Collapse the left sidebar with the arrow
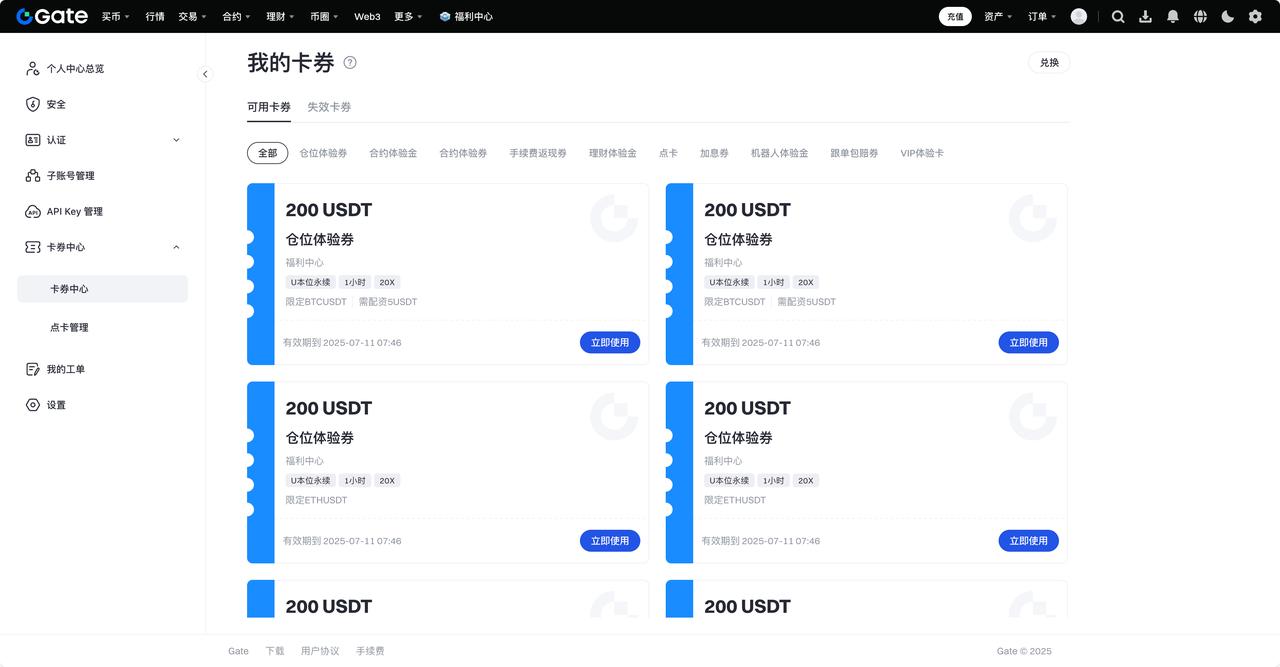Screen dimensions: 1280x667 [205, 74]
